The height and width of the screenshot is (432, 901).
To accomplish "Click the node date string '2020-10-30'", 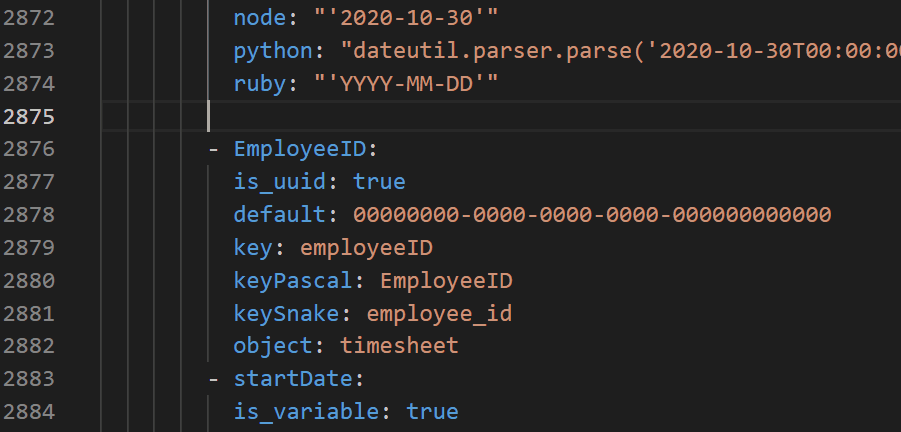I will [x=406, y=18].
